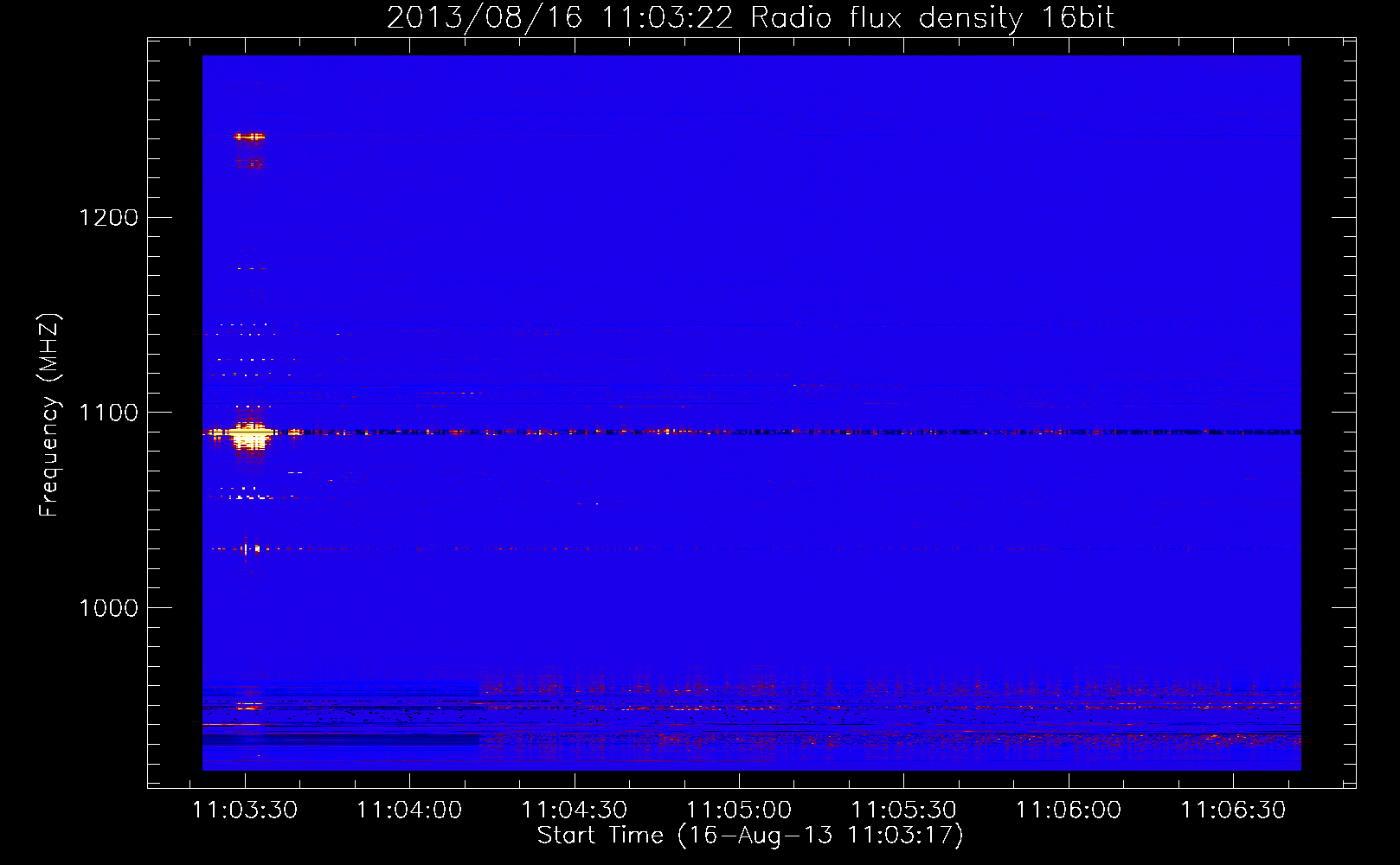Click the 1100 frequency tick label

(108, 413)
